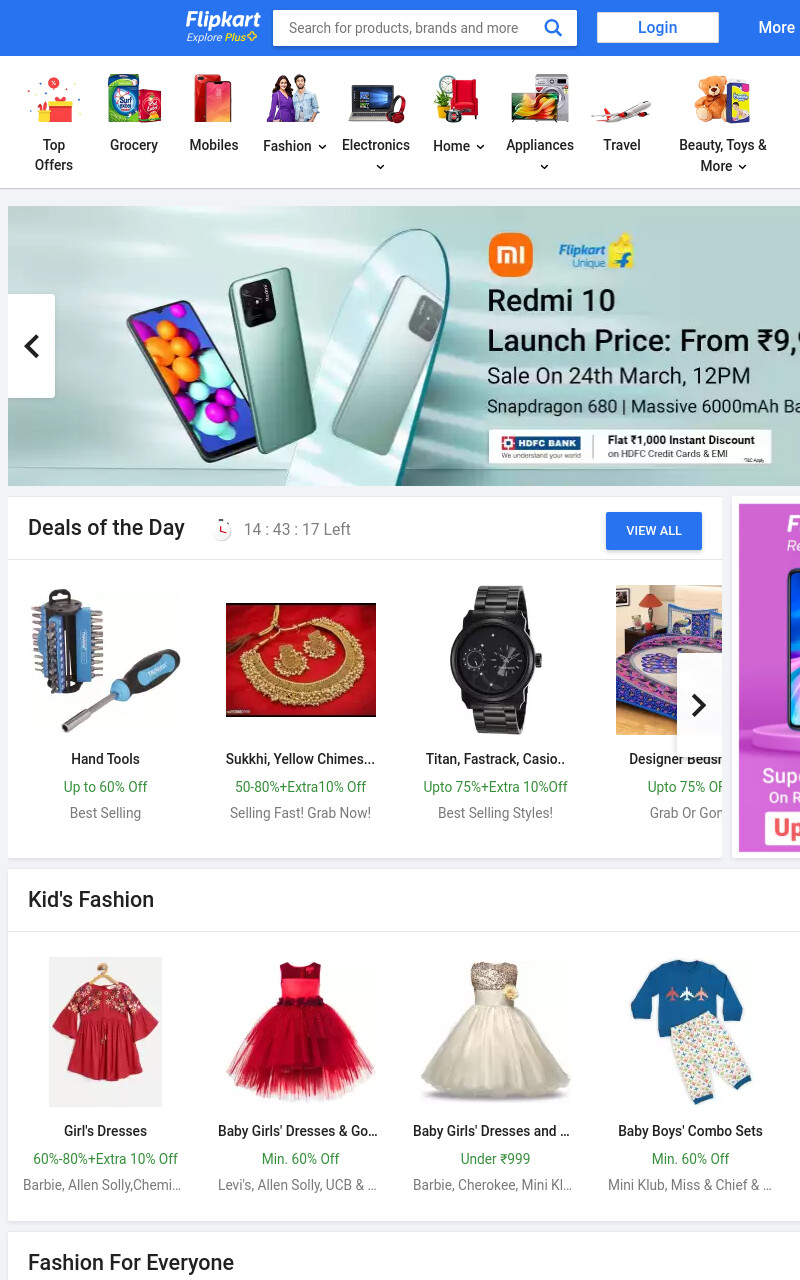Show previous banner with left arrow
This screenshot has width=800, height=1280.
(x=31, y=346)
